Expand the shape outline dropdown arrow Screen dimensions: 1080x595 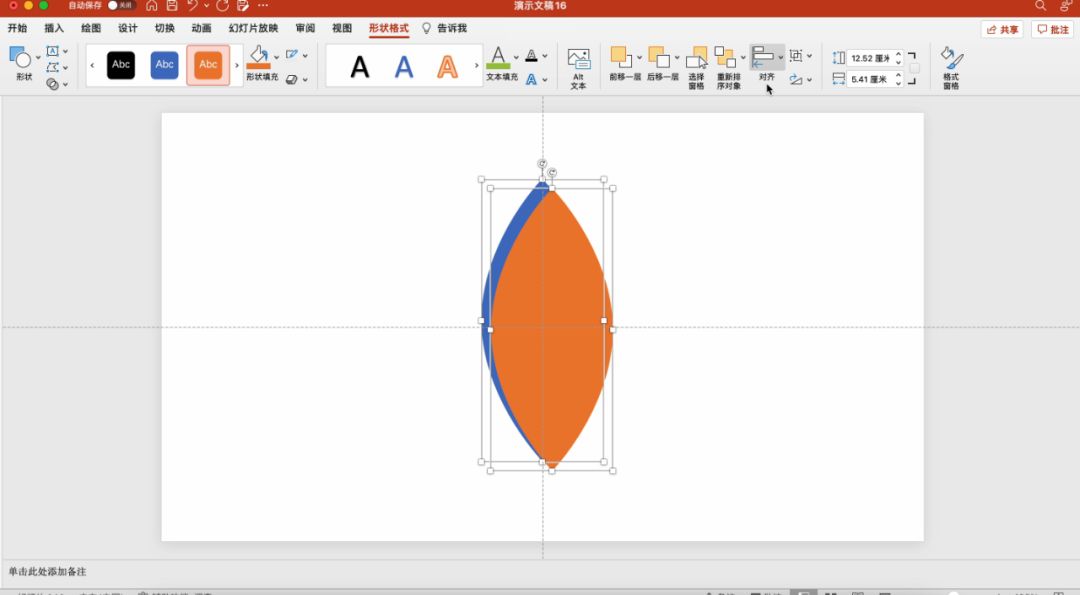click(x=305, y=55)
